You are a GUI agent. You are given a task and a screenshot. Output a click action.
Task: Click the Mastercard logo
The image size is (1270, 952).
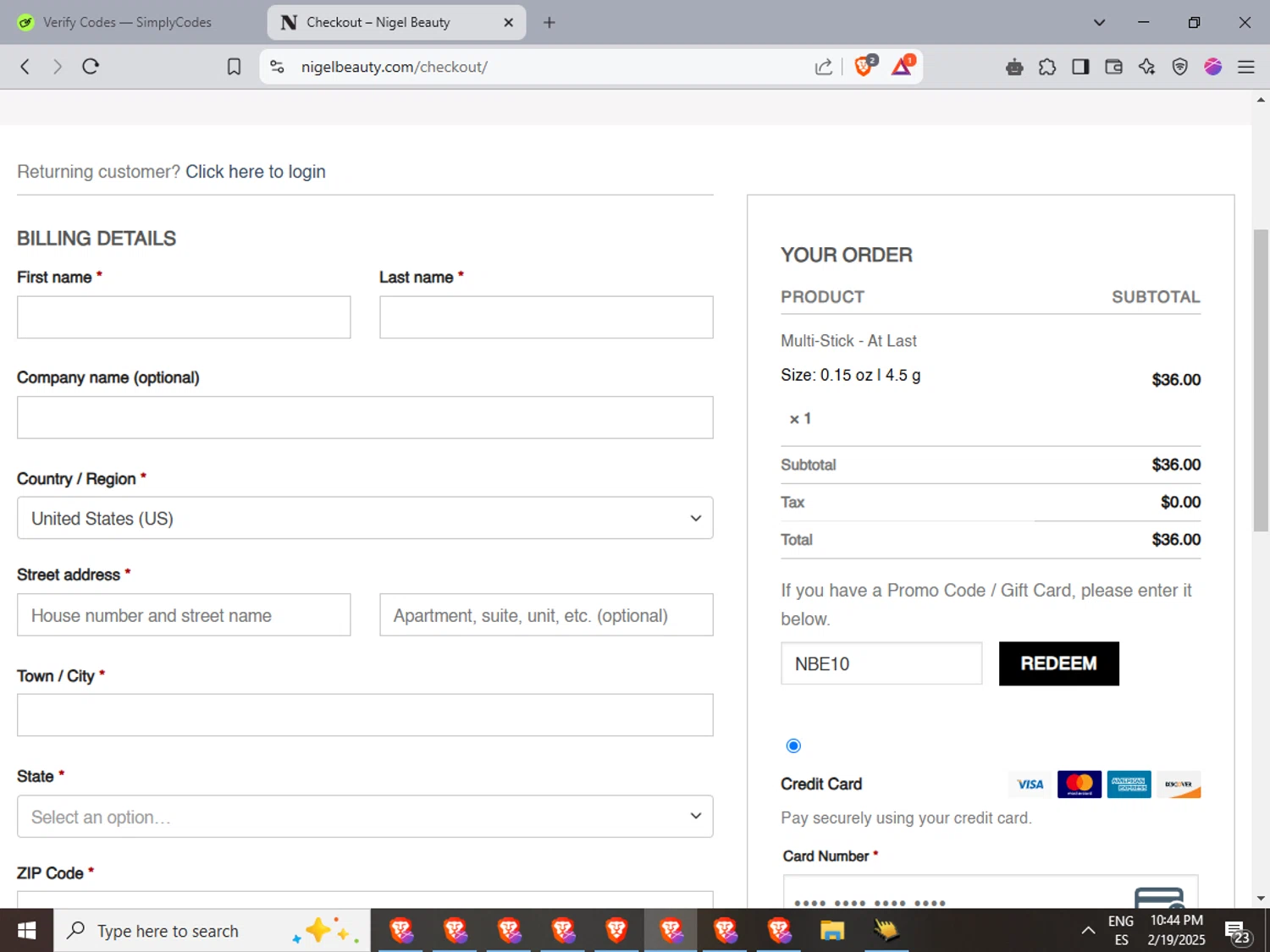tap(1079, 784)
